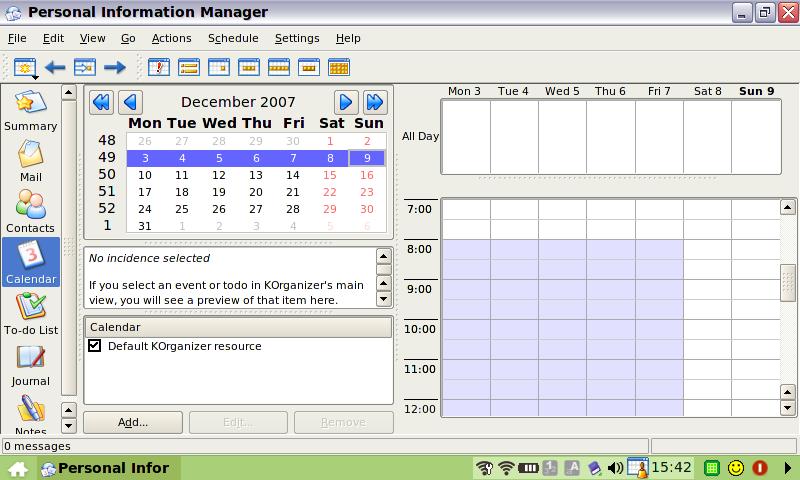Click the Add... calendar resource button
This screenshot has height=480, width=800.
point(133,422)
